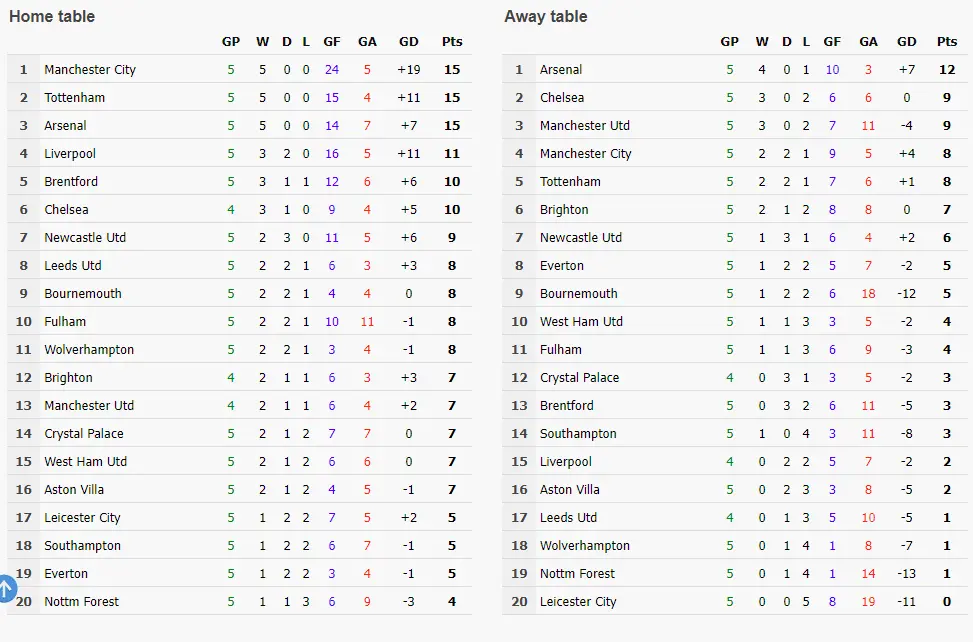The image size is (973, 642).
Task: Select Brentford in the Home table
Action: click(x=71, y=182)
